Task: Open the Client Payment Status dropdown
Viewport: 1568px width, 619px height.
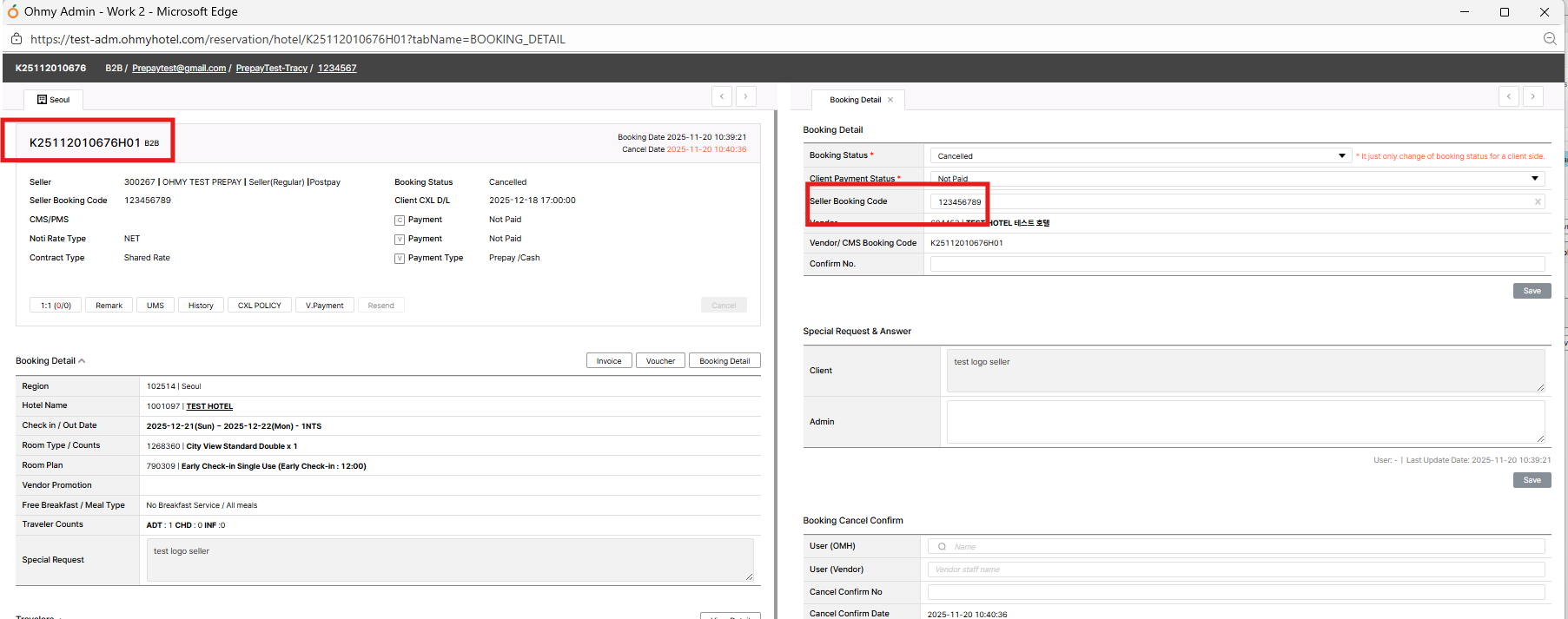Action: click(1534, 179)
